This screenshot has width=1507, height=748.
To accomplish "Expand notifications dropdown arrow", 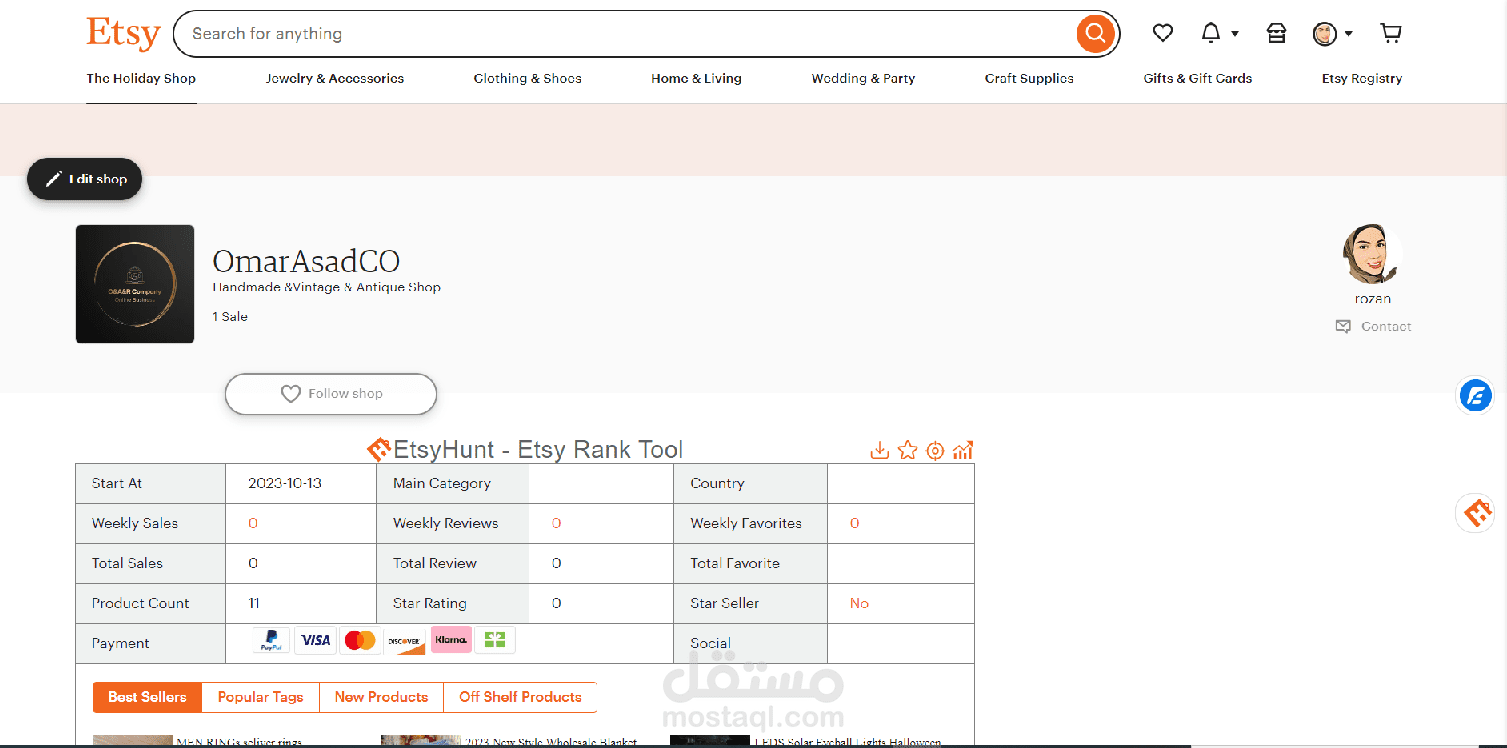I will (1235, 34).
